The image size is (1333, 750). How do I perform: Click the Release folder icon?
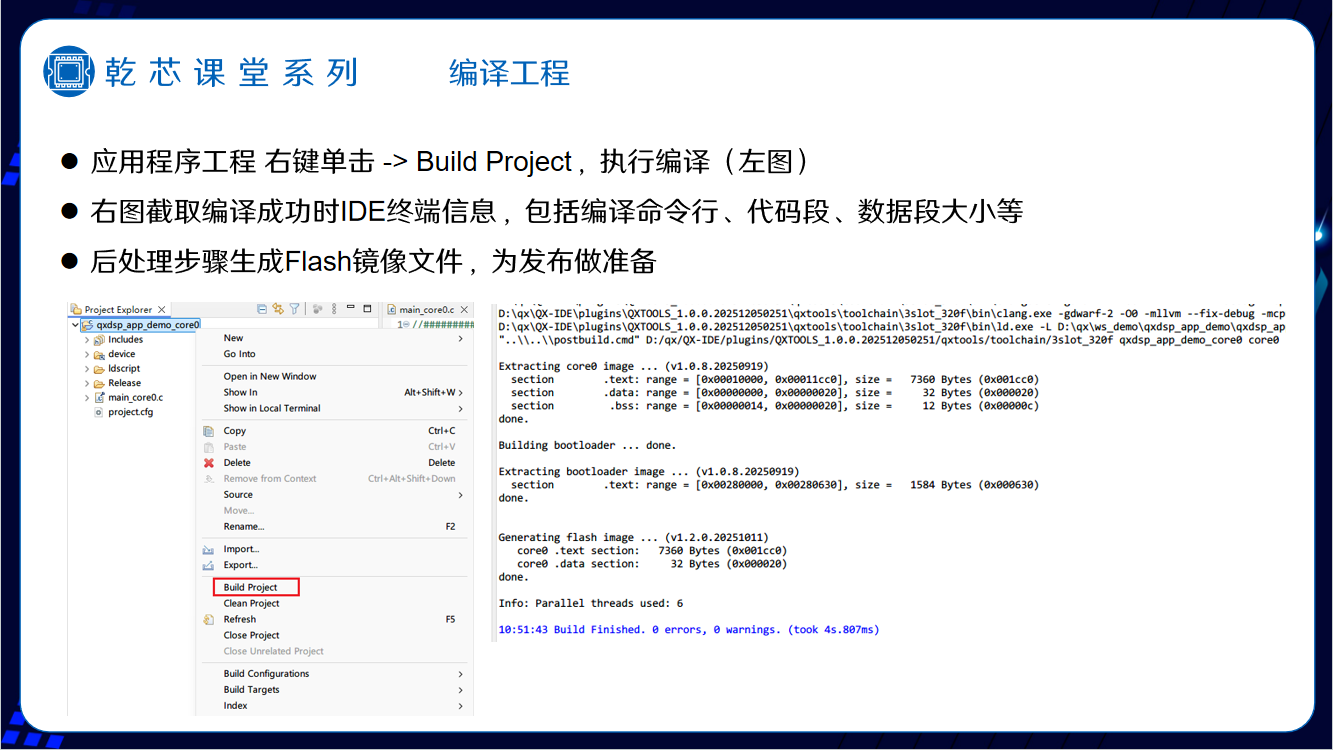[x=99, y=383]
